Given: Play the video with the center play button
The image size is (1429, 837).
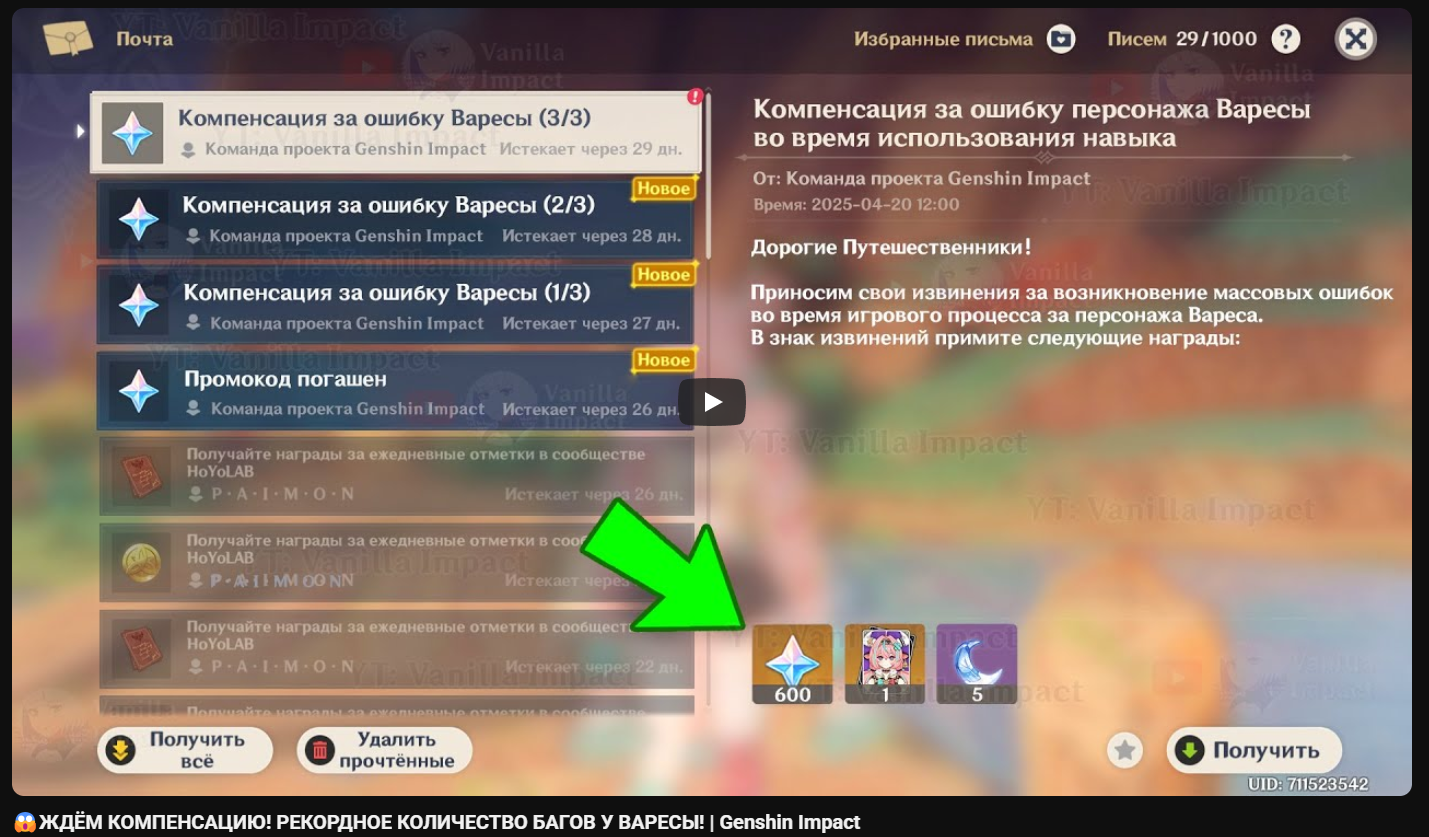Looking at the screenshot, I should [x=712, y=402].
